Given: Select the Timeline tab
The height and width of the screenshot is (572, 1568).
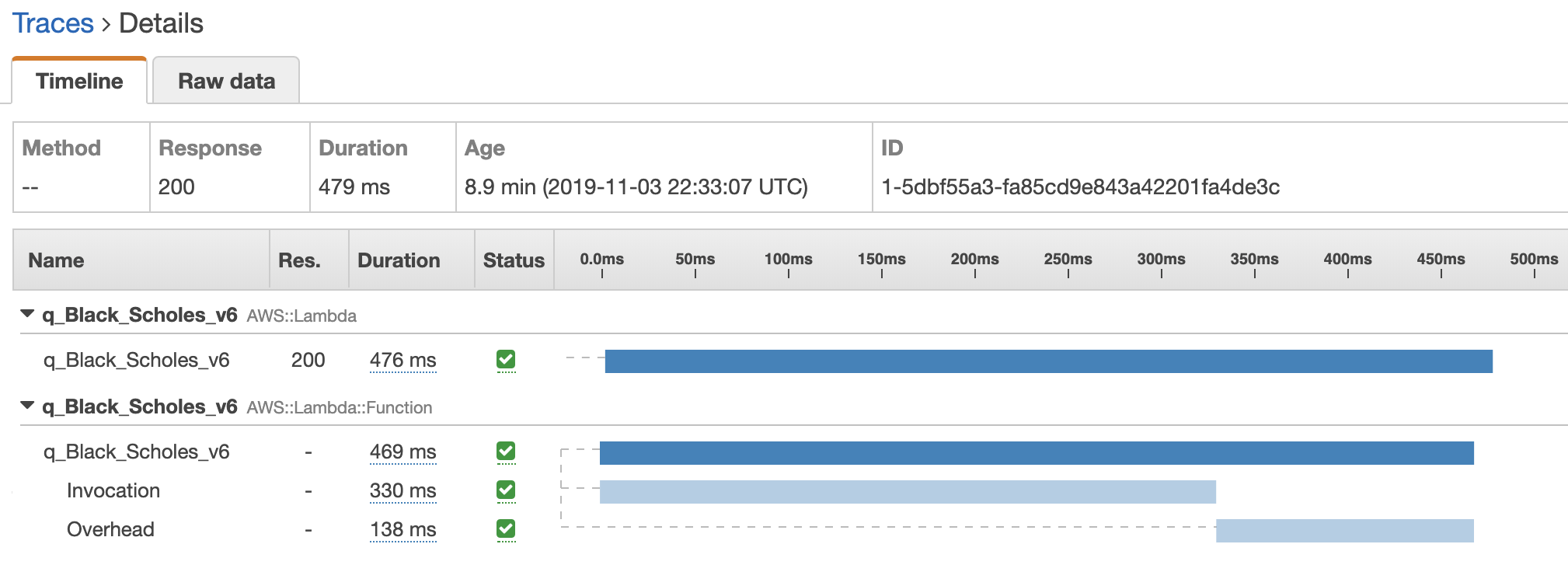Looking at the screenshot, I should (x=79, y=81).
